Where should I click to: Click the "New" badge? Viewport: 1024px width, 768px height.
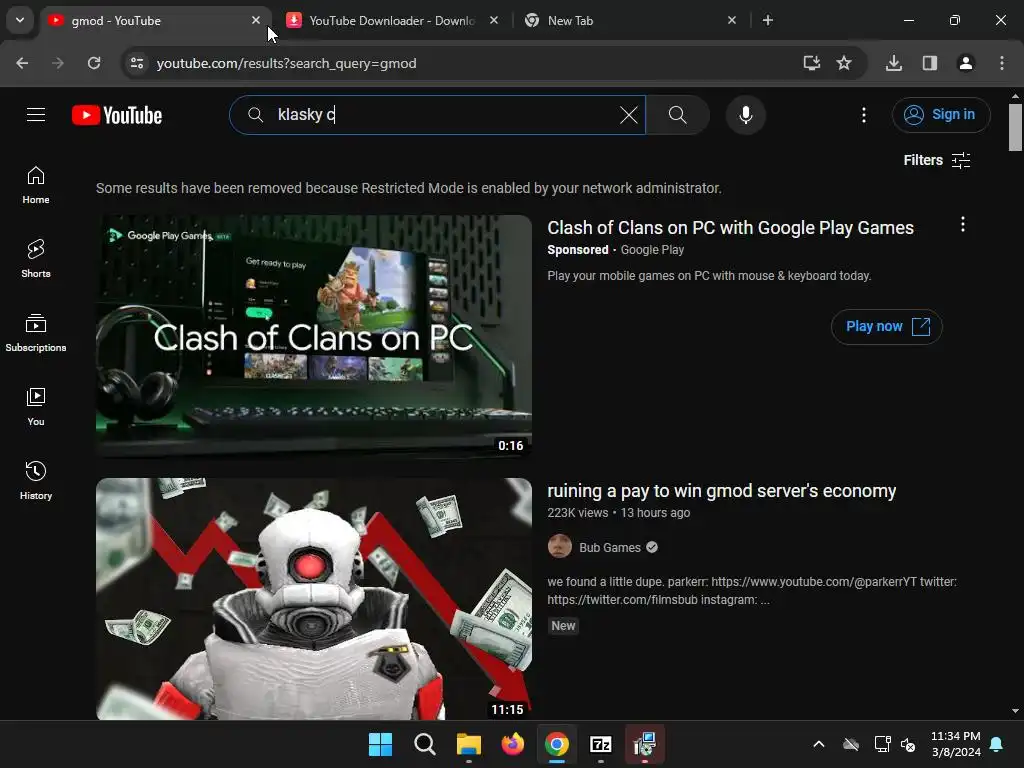pos(563,626)
